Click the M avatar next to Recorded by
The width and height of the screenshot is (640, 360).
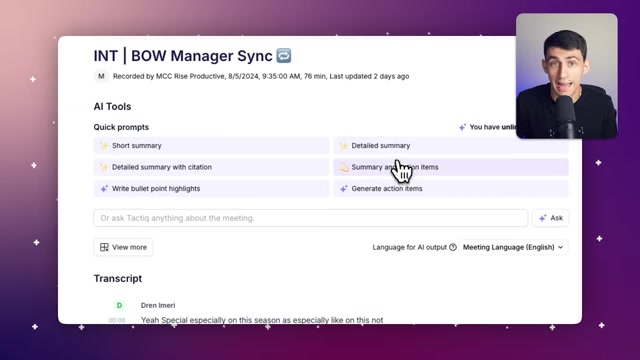(x=101, y=76)
